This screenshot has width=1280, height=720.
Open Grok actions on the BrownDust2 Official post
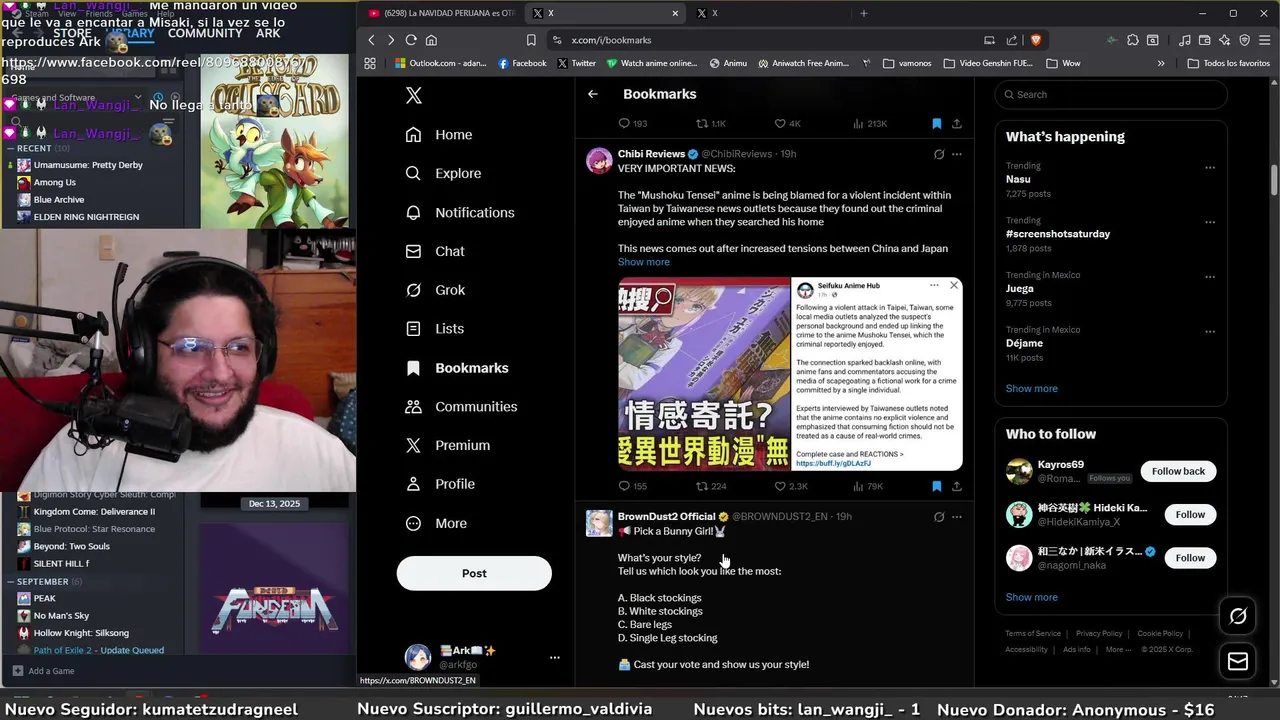[x=938, y=517]
